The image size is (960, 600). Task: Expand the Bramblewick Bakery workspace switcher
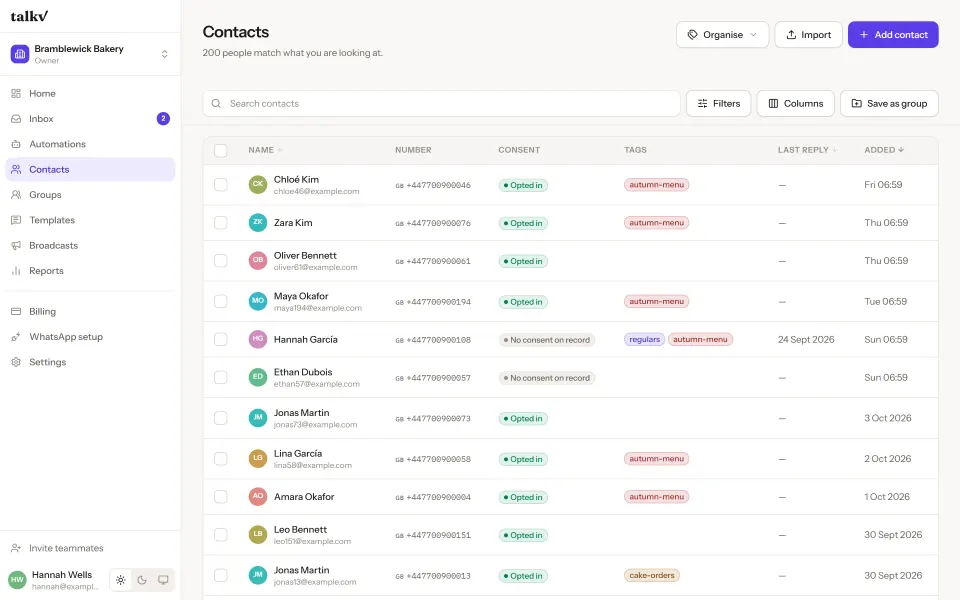click(164, 54)
